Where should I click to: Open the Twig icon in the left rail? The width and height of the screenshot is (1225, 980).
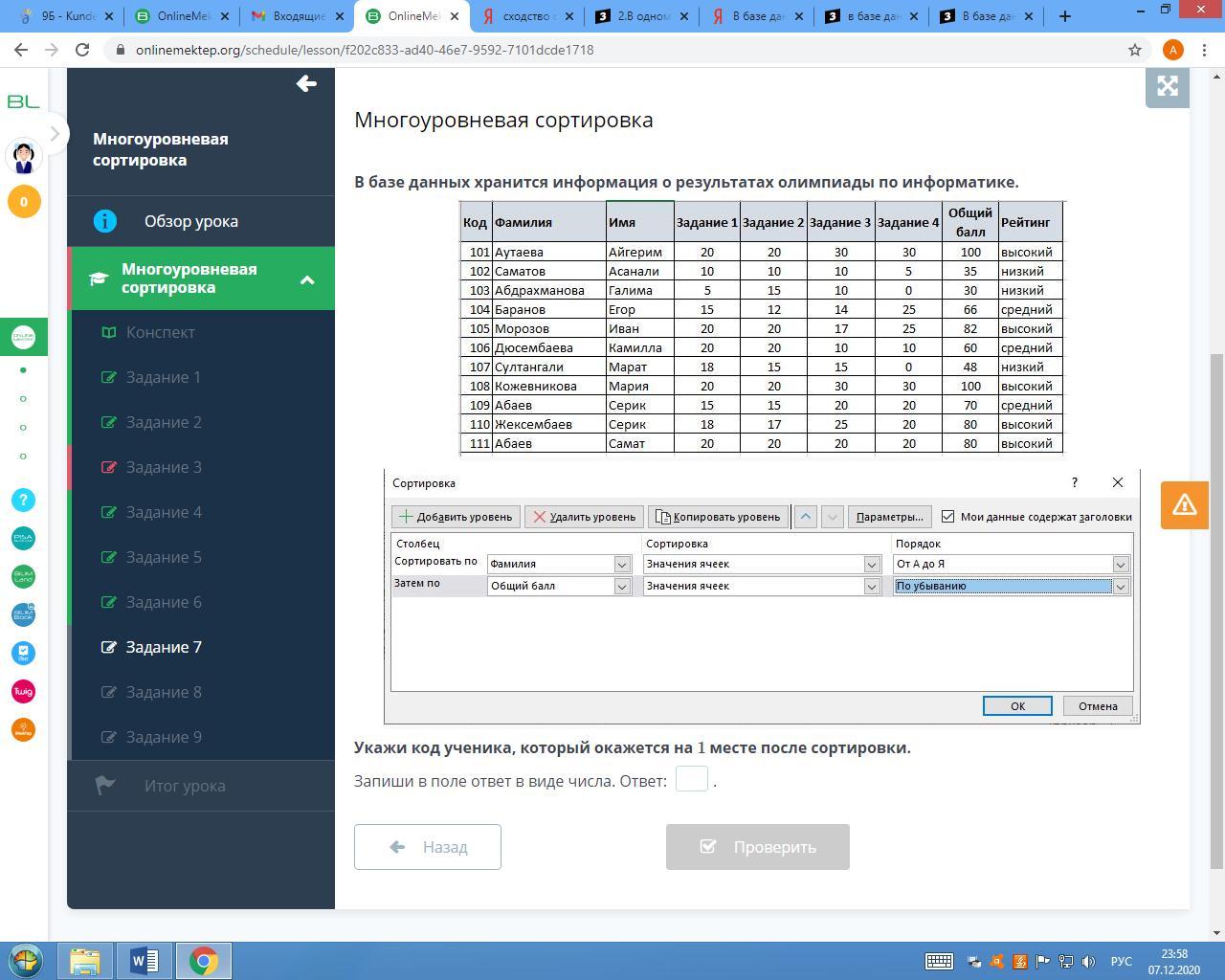click(24, 691)
